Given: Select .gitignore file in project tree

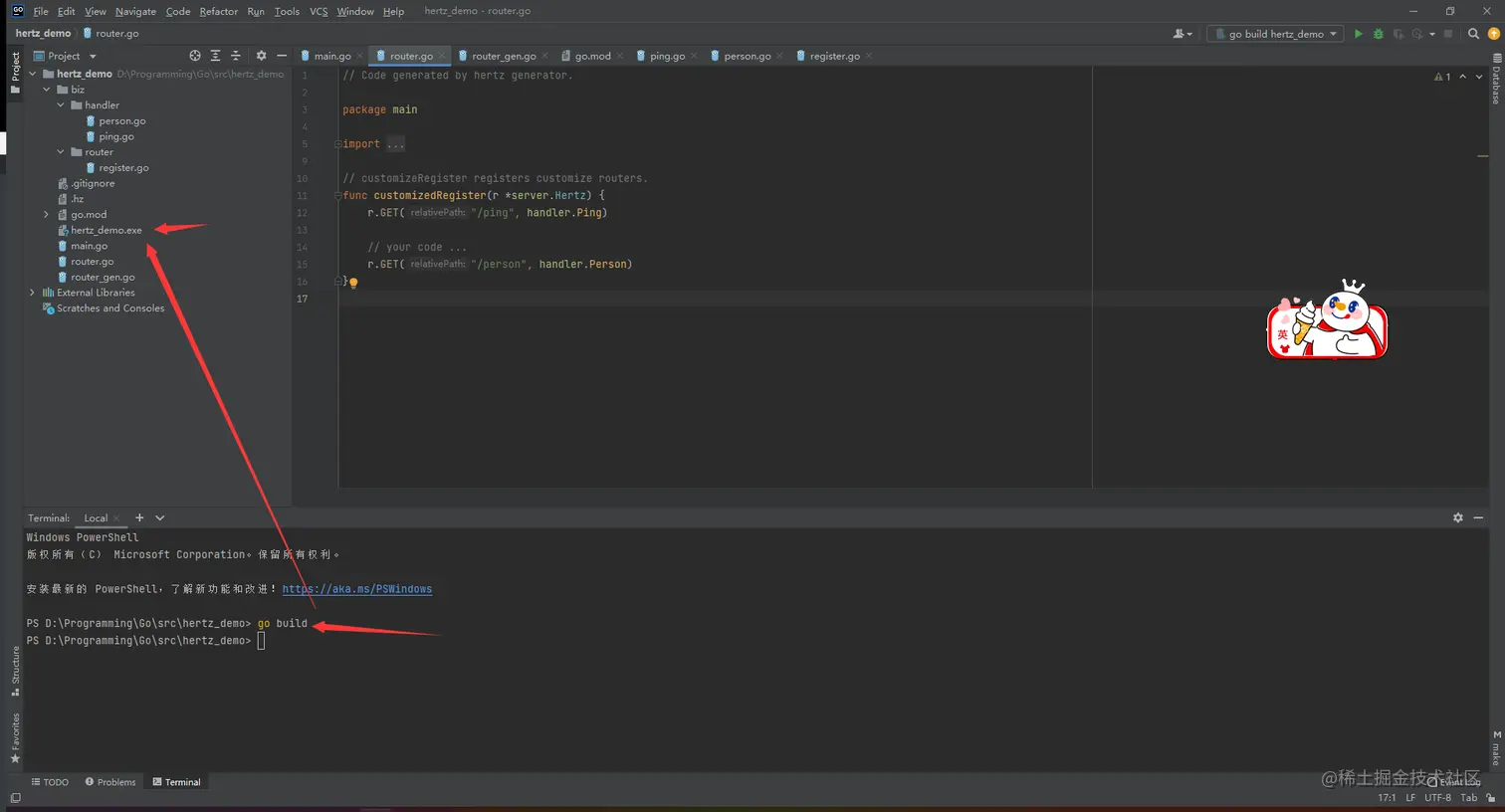Looking at the screenshot, I should click(93, 183).
